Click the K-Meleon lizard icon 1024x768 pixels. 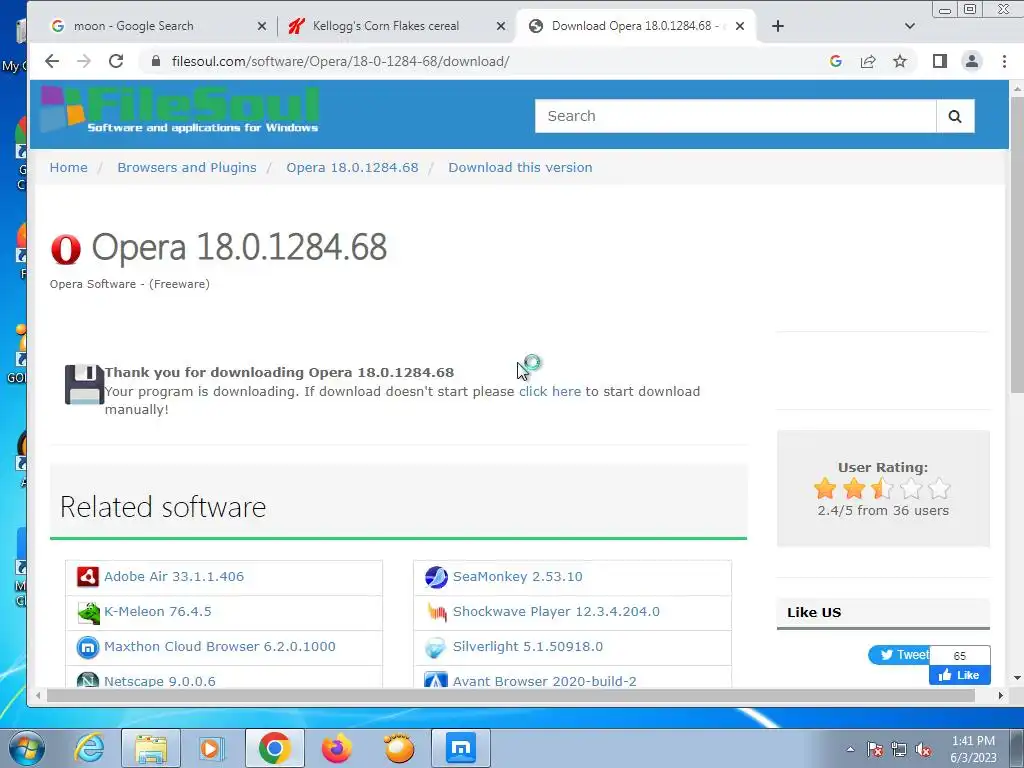point(88,613)
